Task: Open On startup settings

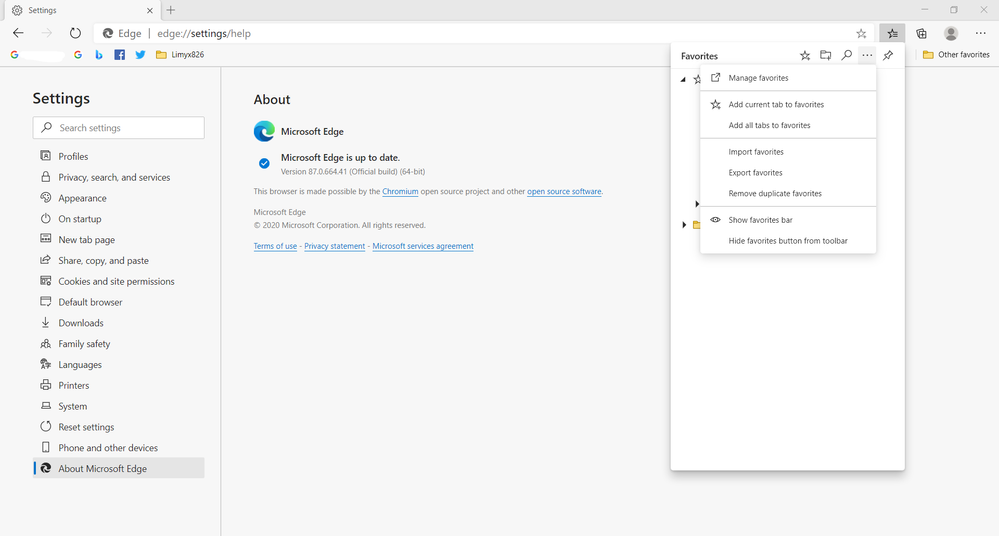Action: point(119,219)
